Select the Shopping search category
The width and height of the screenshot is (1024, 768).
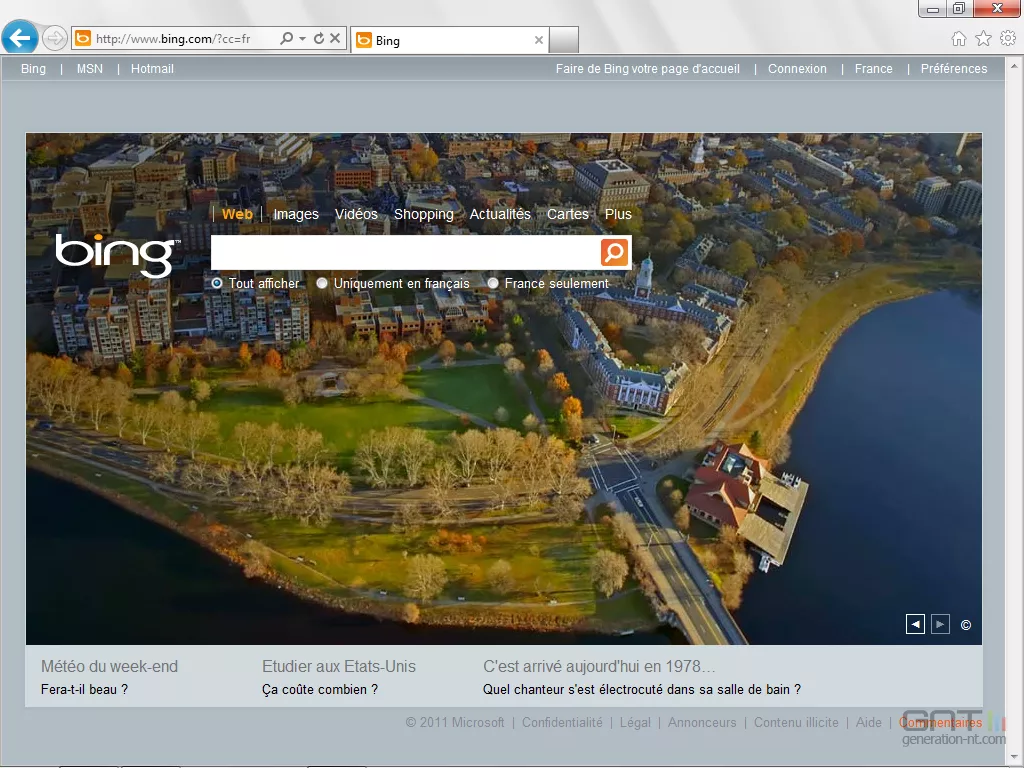click(423, 214)
